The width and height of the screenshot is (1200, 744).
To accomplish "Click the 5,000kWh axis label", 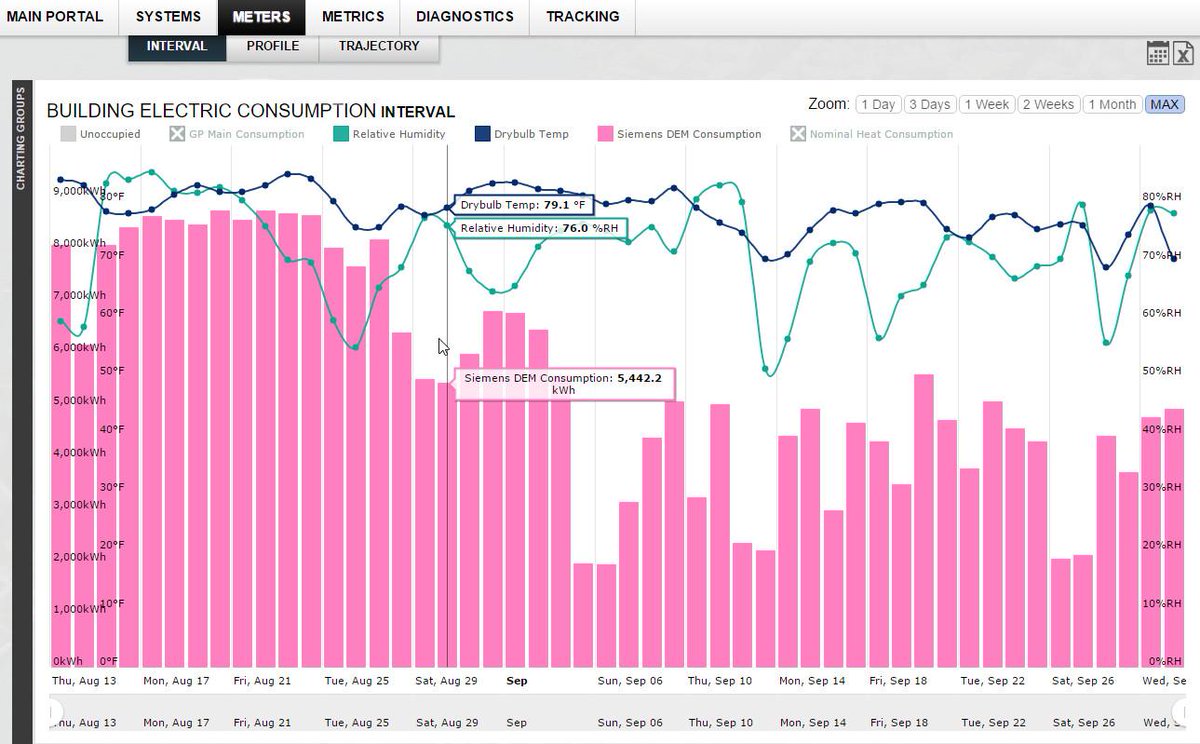I will click(x=79, y=400).
